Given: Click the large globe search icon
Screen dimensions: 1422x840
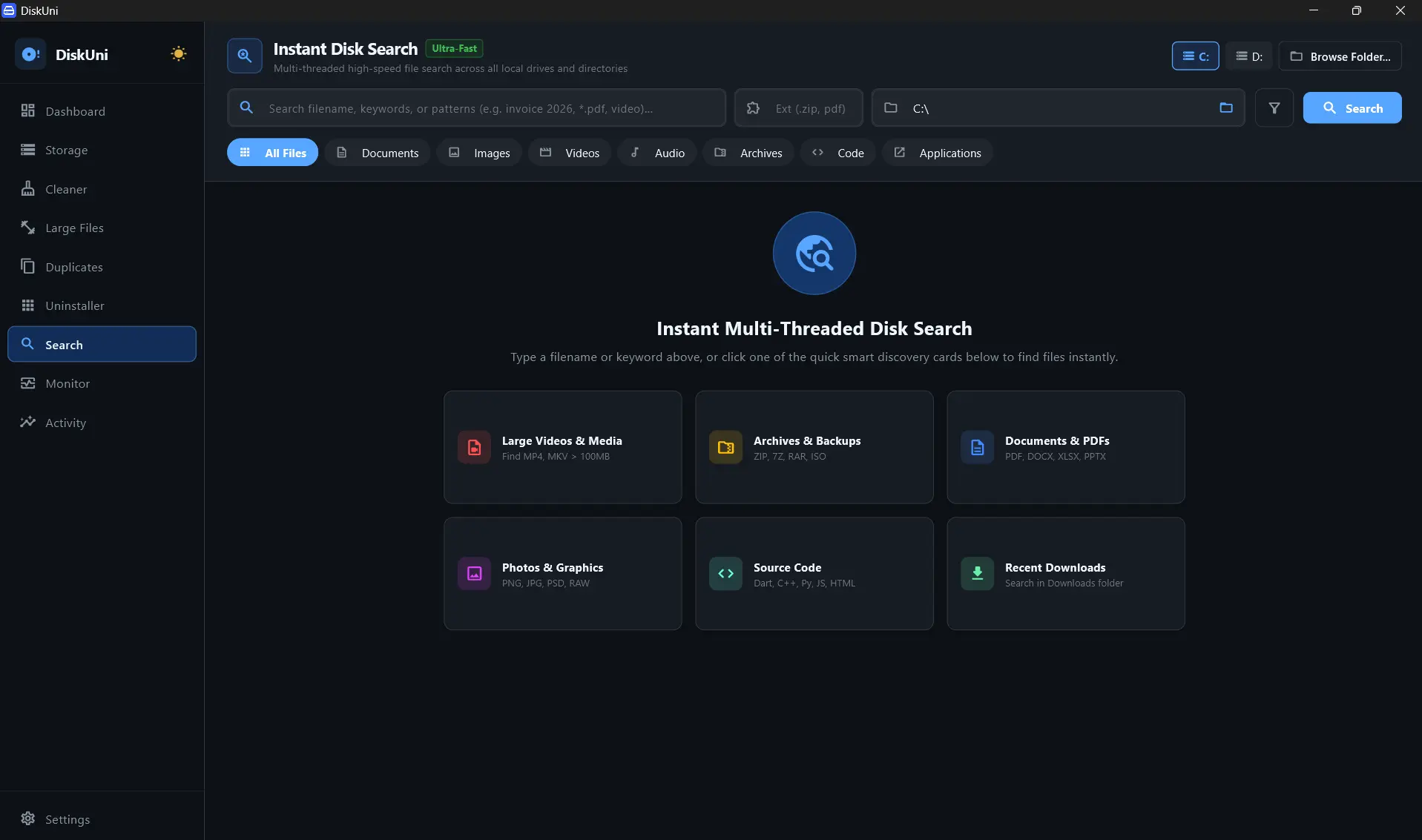Looking at the screenshot, I should pos(814,254).
